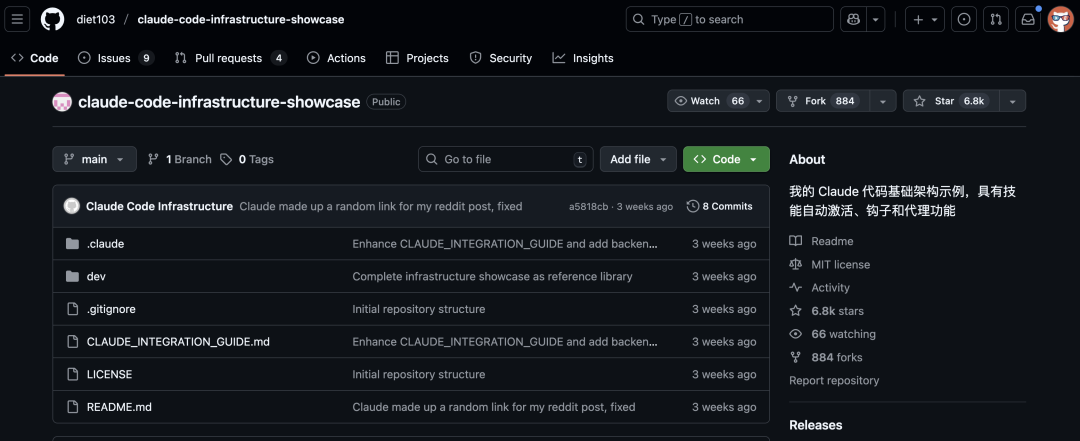This screenshot has height=441, width=1080.
Task: Switch to the Pull requests tab
Action: click(x=229, y=58)
